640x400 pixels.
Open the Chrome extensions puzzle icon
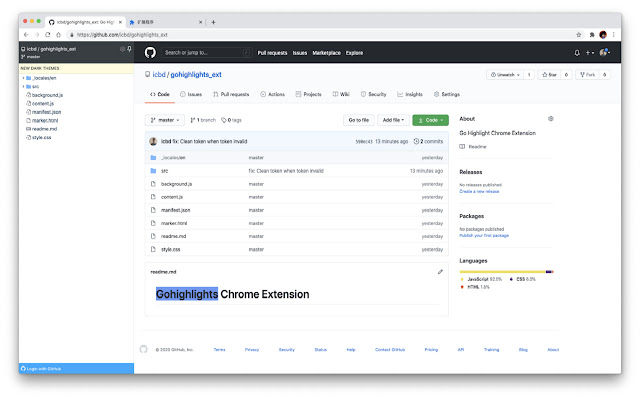tap(592, 35)
